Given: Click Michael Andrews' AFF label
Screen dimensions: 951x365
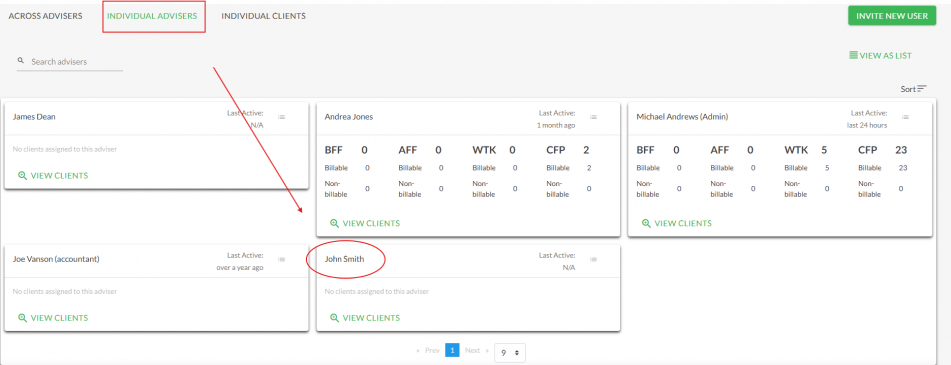Looking at the screenshot, I should 721,150.
